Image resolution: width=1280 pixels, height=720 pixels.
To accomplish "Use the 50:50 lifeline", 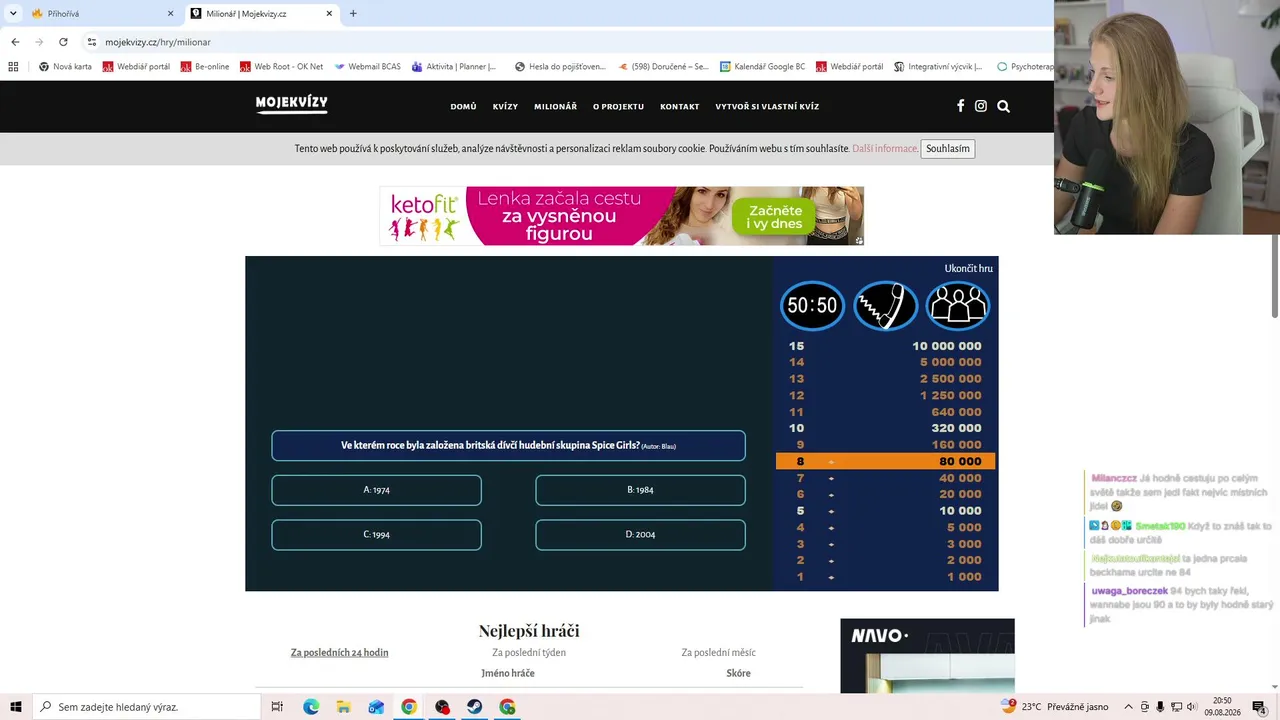I will point(812,305).
